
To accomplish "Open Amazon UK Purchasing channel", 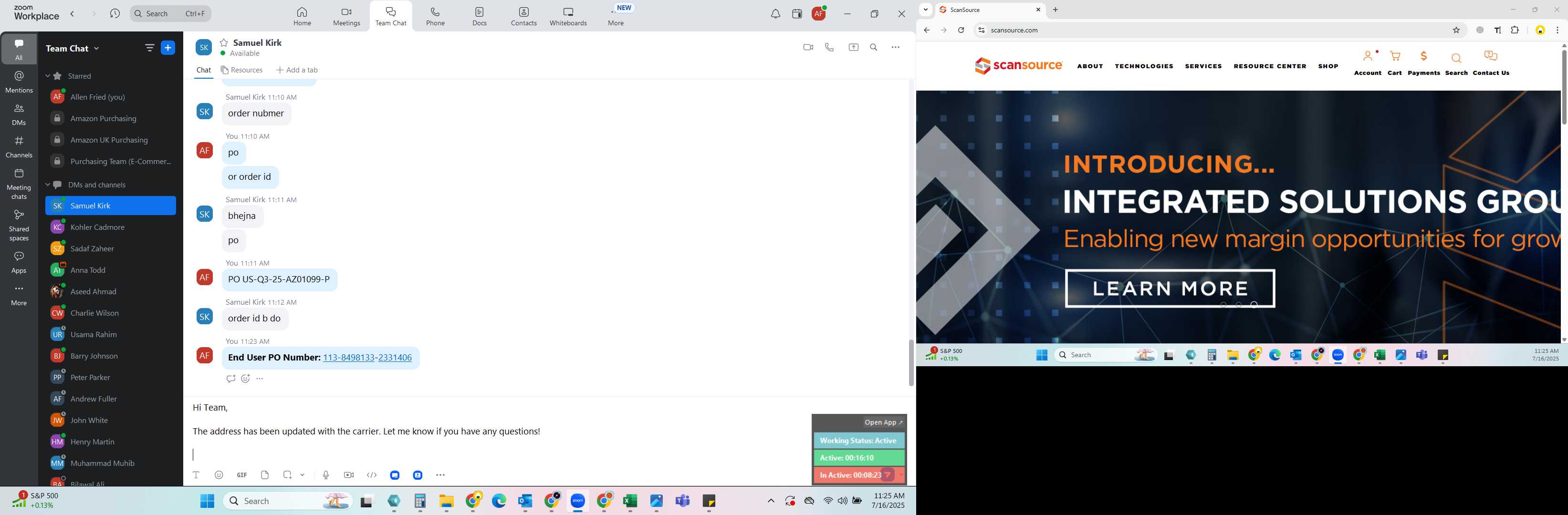I will 111,140.
